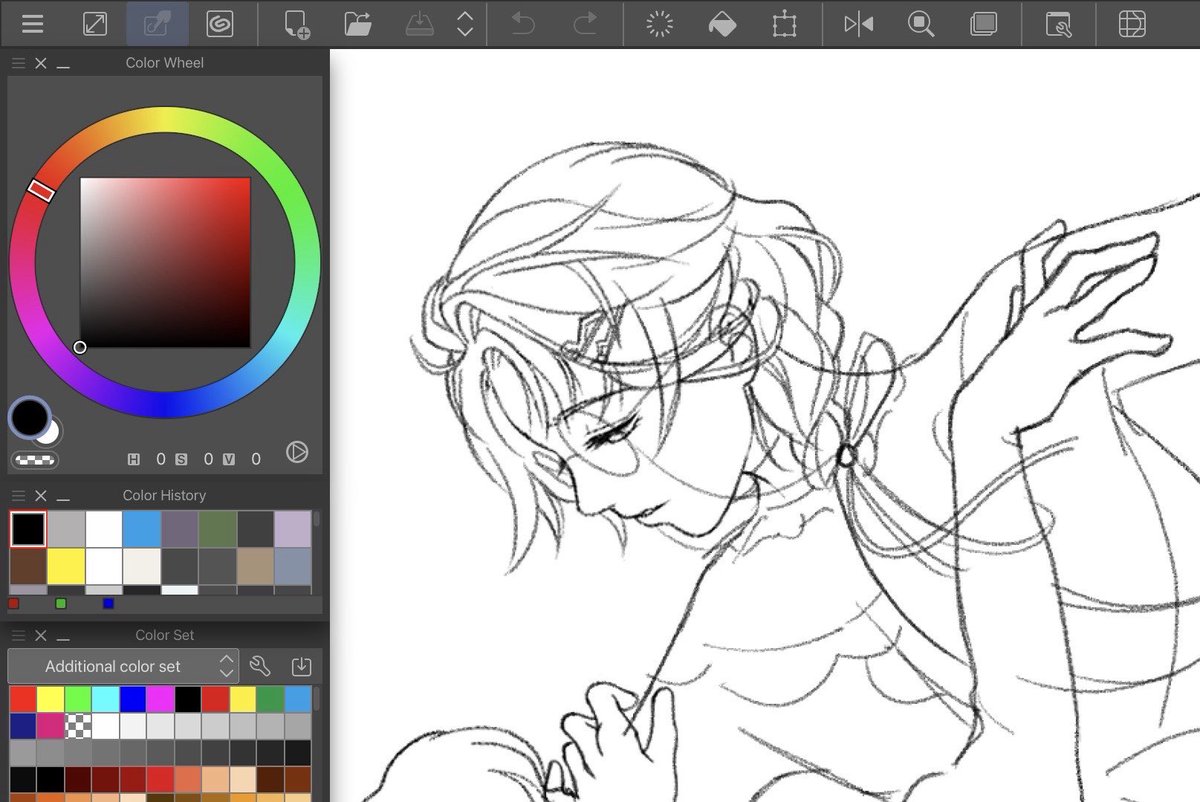Save the current canvas

(420, 24)
